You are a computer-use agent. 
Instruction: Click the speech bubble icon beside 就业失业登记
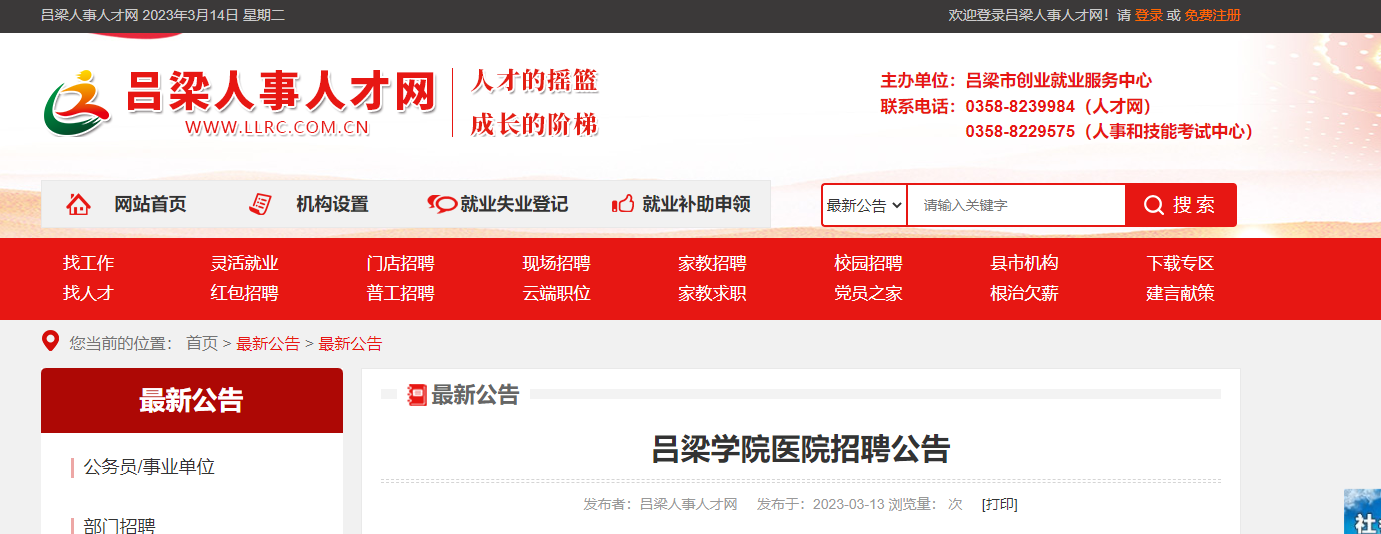tap(441, 204)
